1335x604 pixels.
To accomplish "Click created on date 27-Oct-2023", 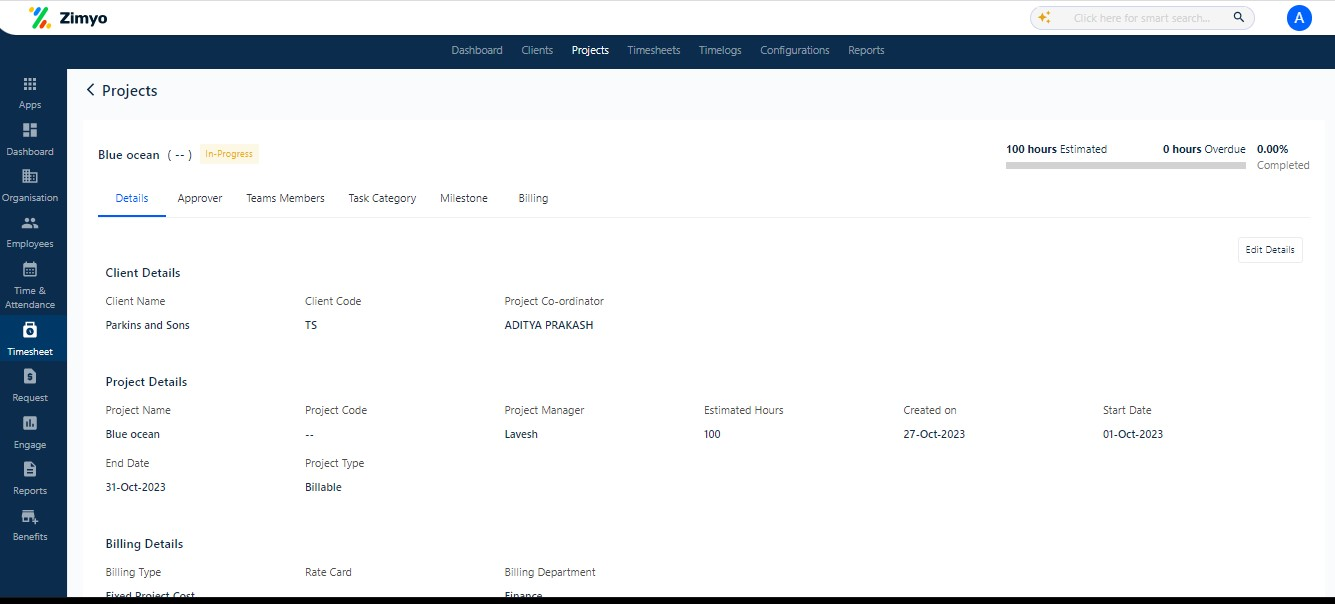I will [x=934, y=434].
